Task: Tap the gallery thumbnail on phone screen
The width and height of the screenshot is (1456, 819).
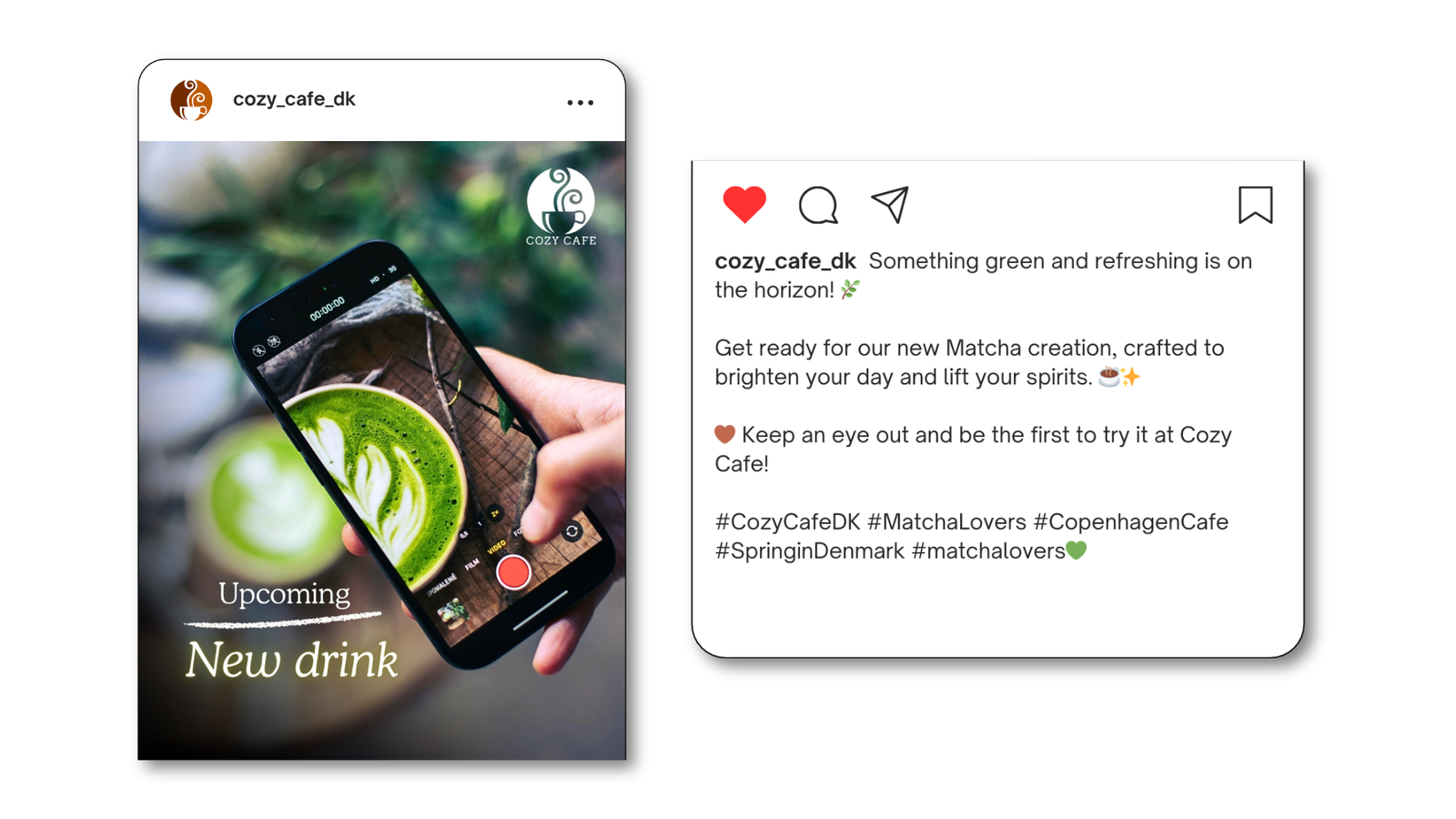Action: (x=452, y=612)
